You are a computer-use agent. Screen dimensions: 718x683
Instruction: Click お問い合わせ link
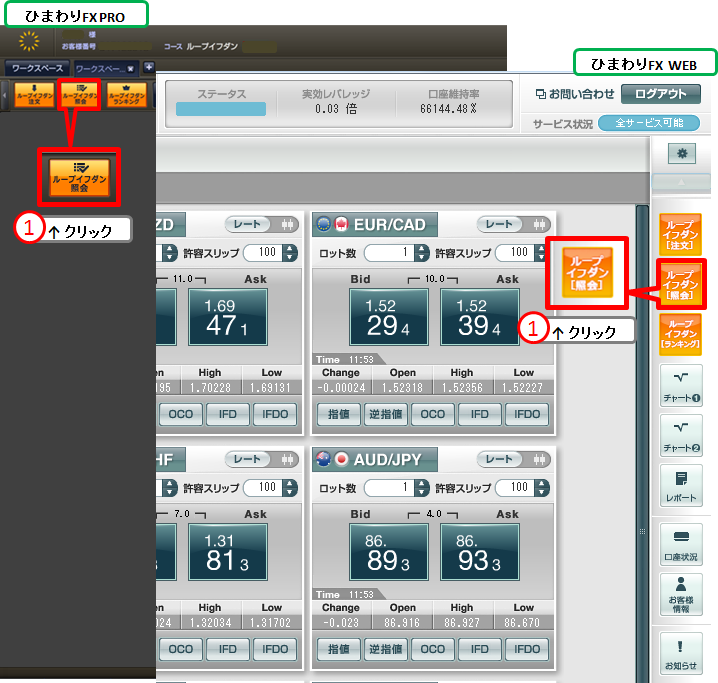tap(575, 94)
